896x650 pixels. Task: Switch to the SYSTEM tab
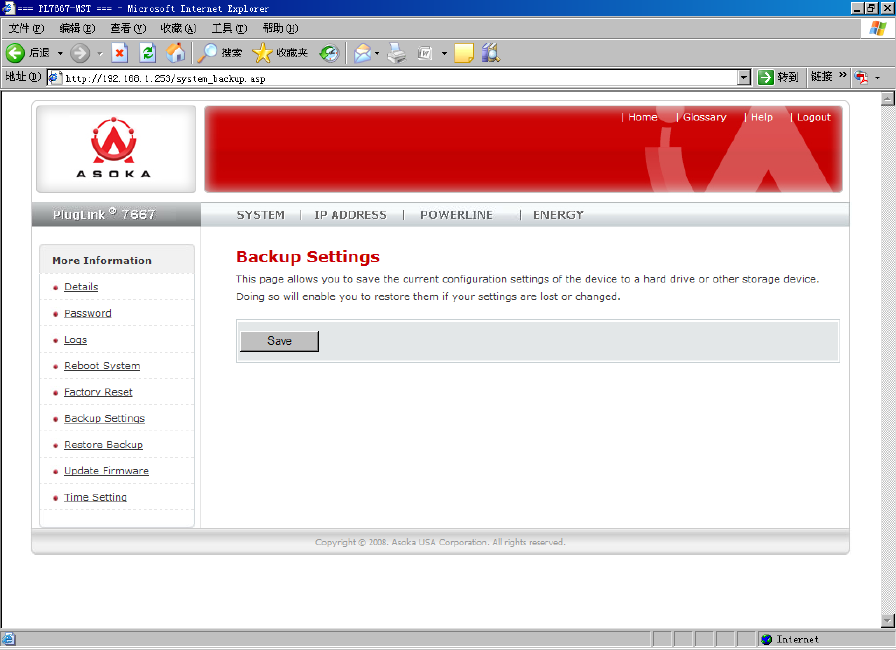(261, 215)
